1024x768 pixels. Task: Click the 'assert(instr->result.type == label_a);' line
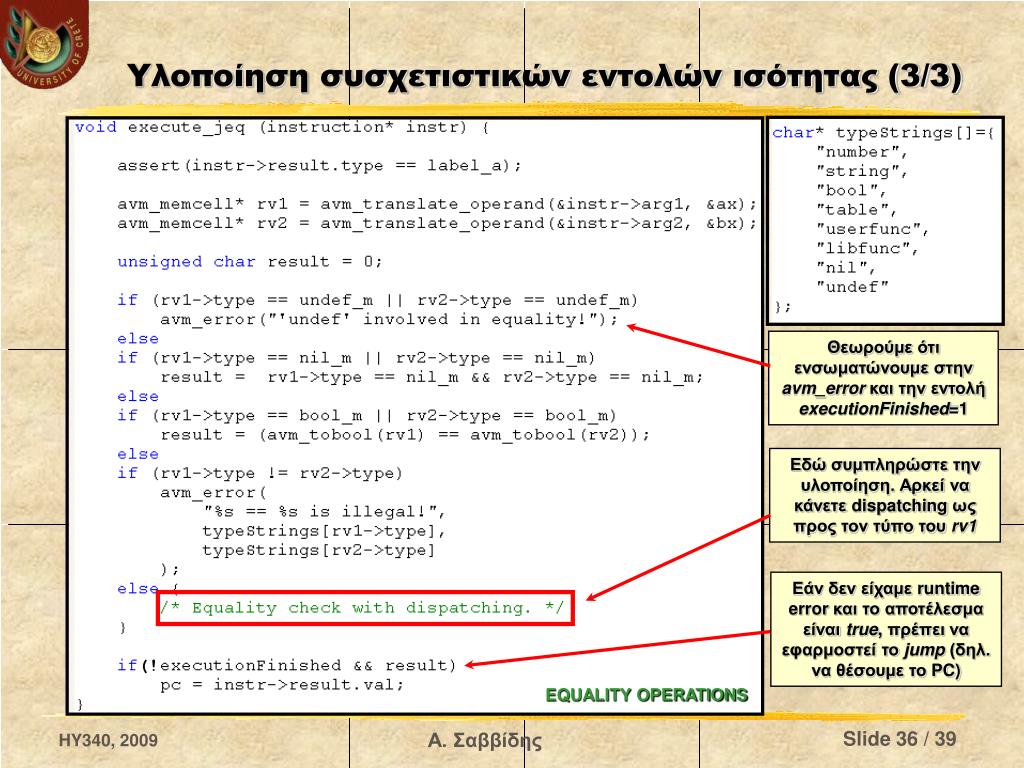[x=319, y=166]
